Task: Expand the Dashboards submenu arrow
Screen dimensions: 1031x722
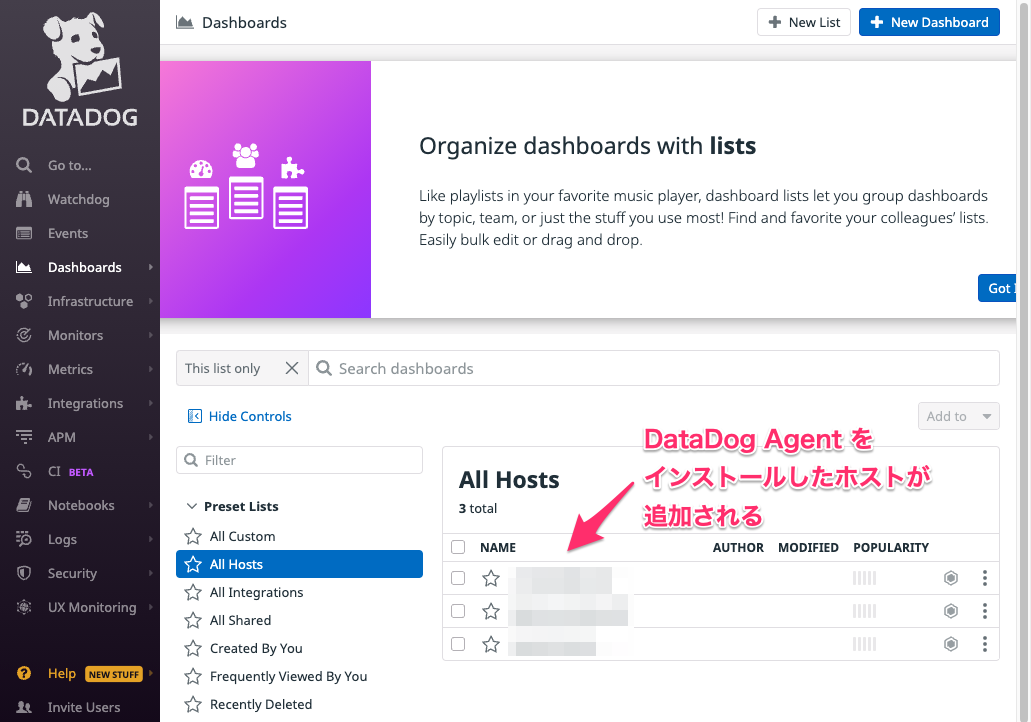Action: (151, 267)
